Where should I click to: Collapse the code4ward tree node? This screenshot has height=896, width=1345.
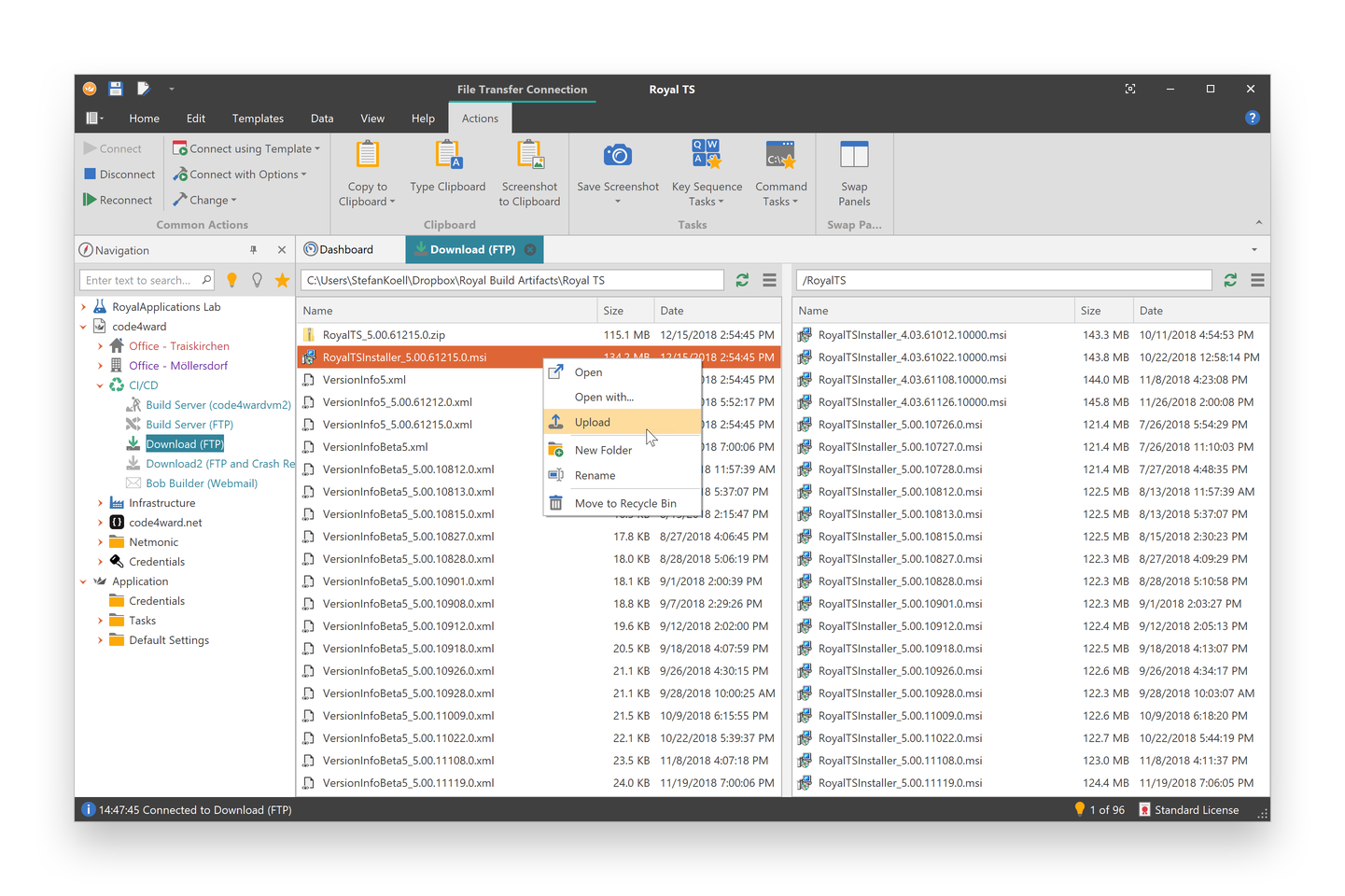pos(83,326)
